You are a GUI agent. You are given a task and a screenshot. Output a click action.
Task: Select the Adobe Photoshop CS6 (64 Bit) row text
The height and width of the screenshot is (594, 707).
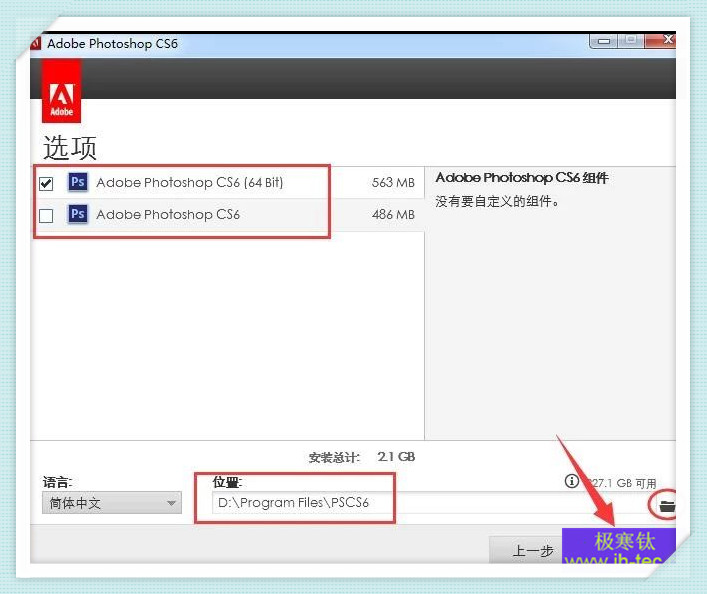pos(189,183)
